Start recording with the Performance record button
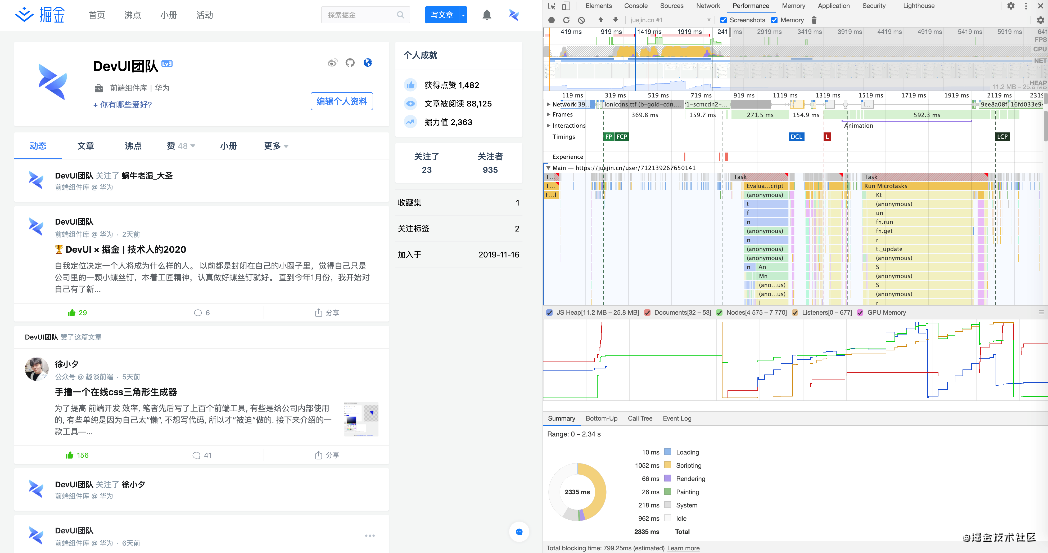 click(x=551, y=20)
